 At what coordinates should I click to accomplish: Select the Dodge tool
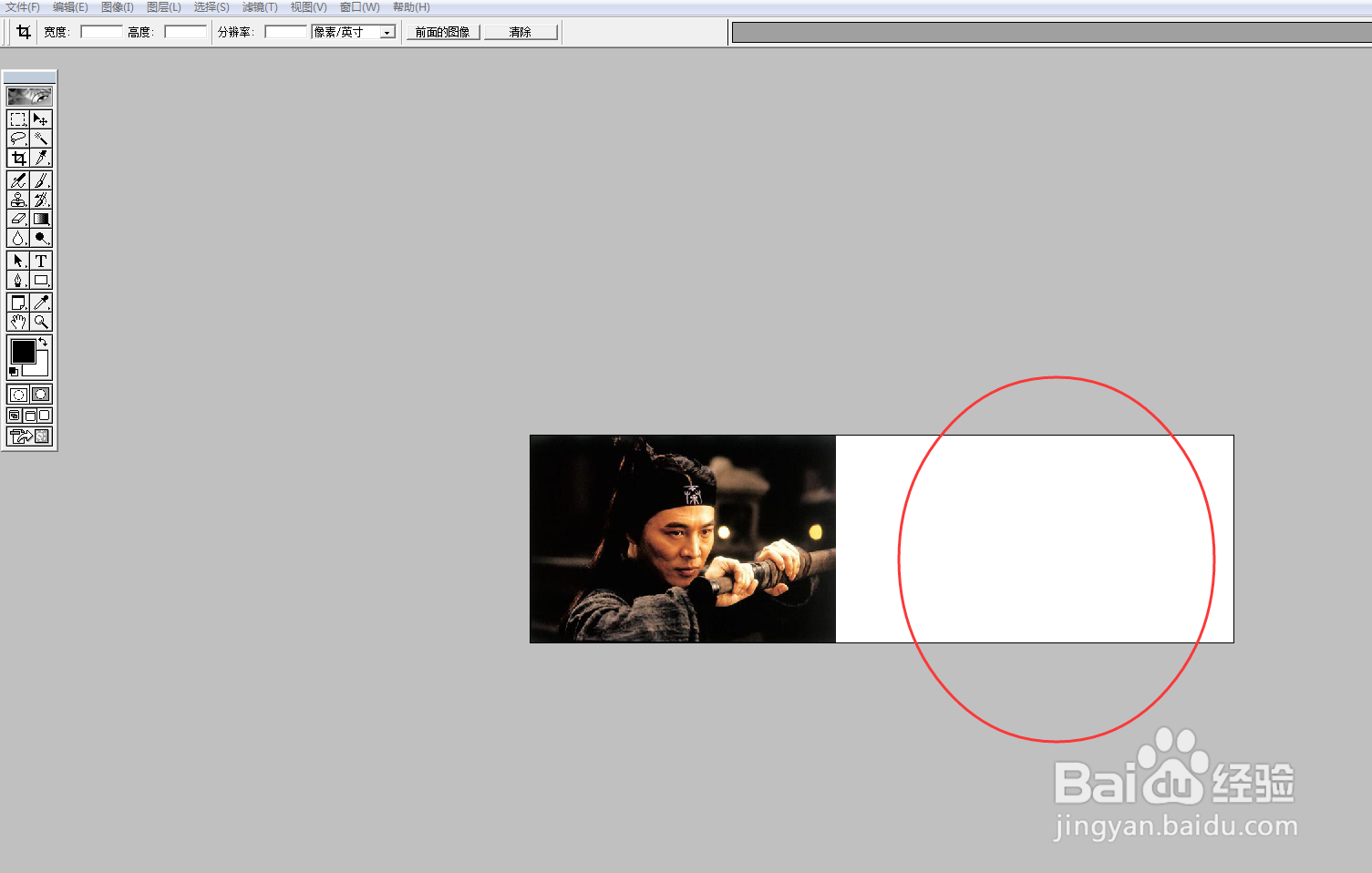pos(41,238)
